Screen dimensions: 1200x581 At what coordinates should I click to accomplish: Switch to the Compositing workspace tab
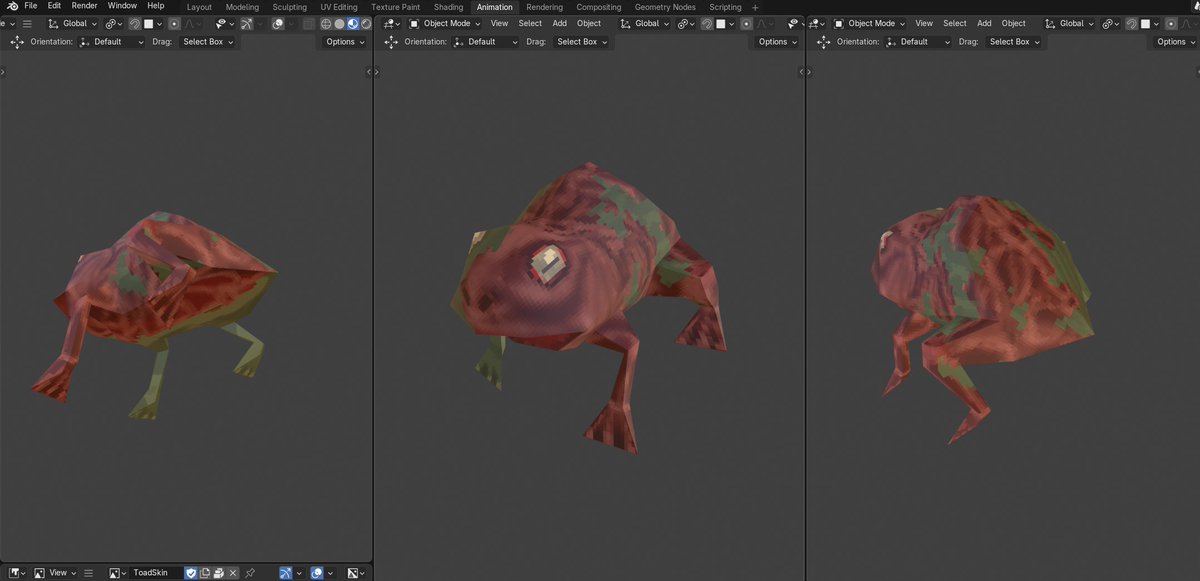pos(599,7)
